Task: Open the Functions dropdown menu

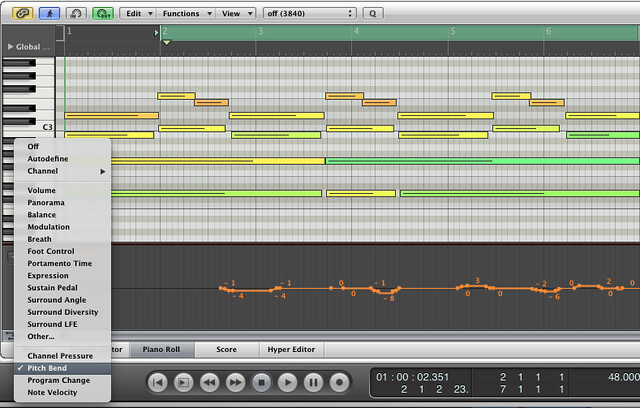Action: [186, 14]
